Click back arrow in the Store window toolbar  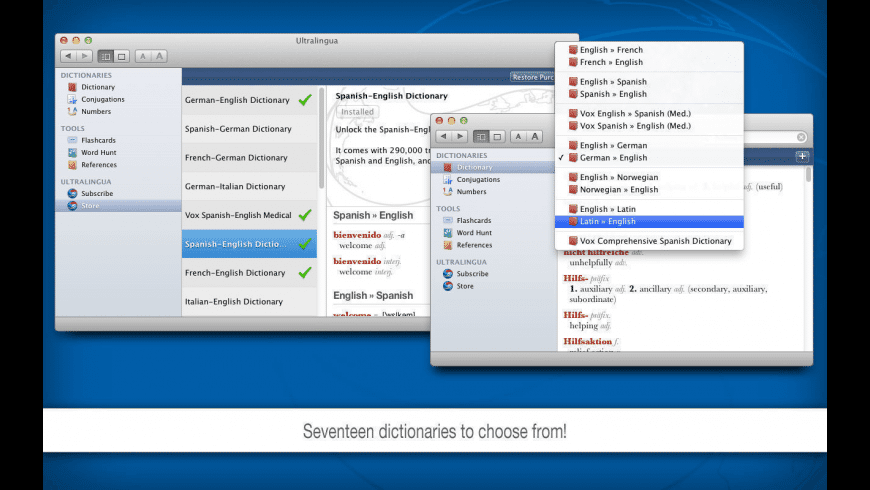(68, 56)
